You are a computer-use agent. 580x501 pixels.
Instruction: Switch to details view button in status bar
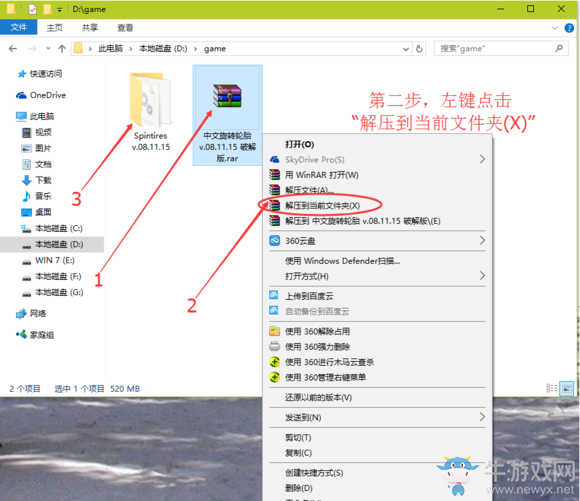pos(552,388)
